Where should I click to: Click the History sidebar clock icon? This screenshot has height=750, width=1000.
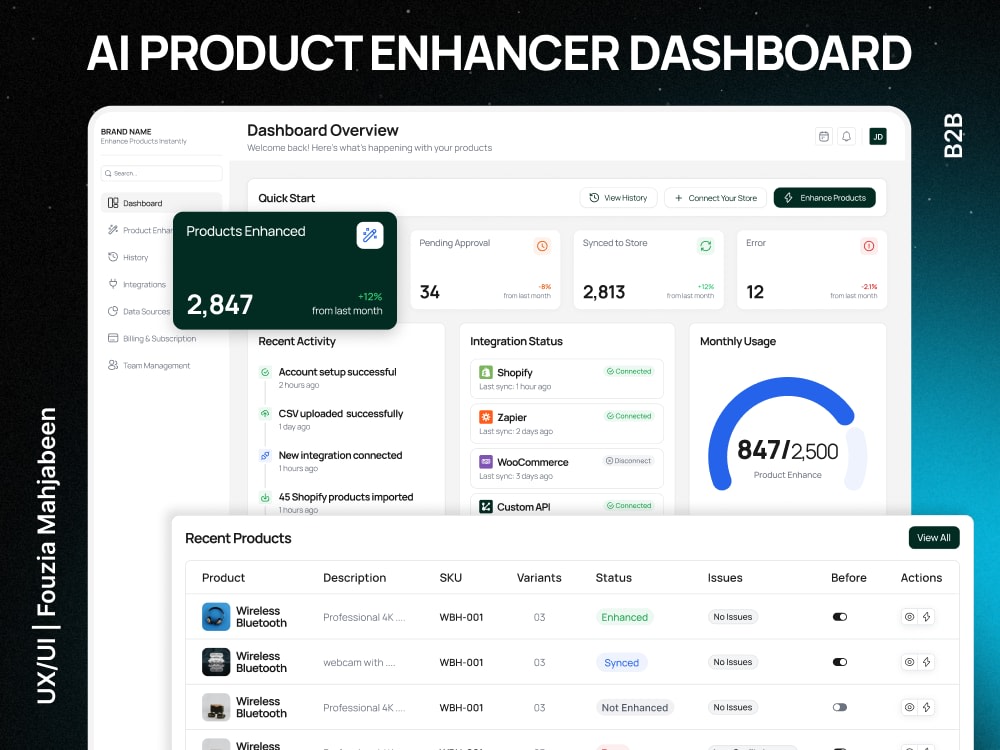coord(113,257)
